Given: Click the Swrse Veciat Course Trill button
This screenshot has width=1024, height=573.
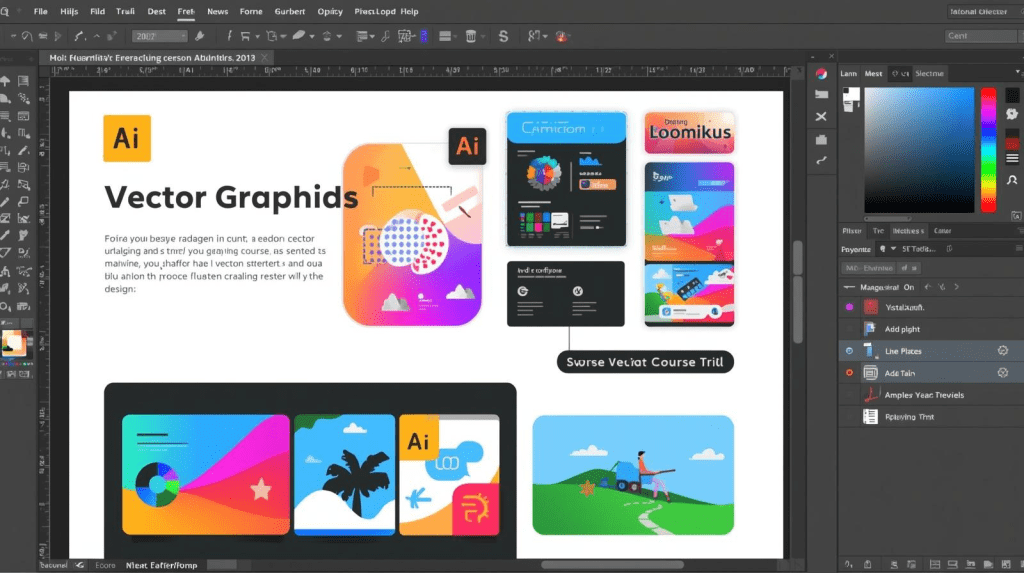Looking at the screenshot, I should tap(645, 362).
